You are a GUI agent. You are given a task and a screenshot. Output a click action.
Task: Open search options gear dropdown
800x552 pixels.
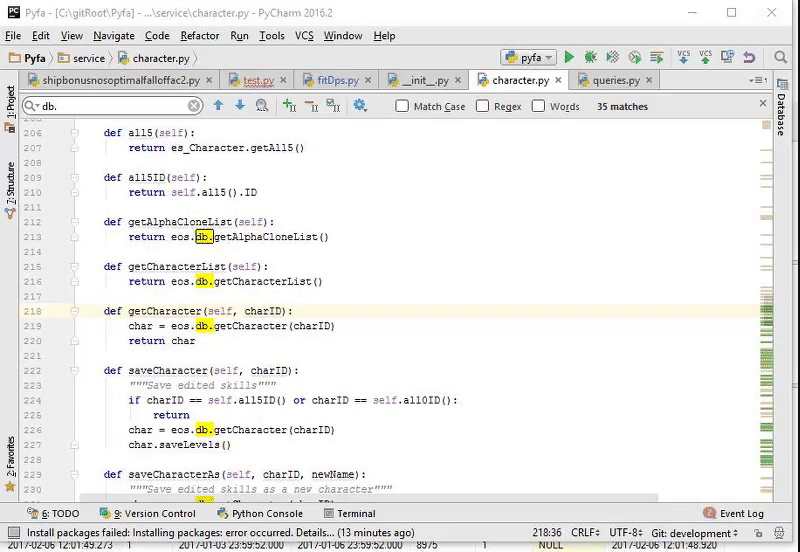click(360, 106)
